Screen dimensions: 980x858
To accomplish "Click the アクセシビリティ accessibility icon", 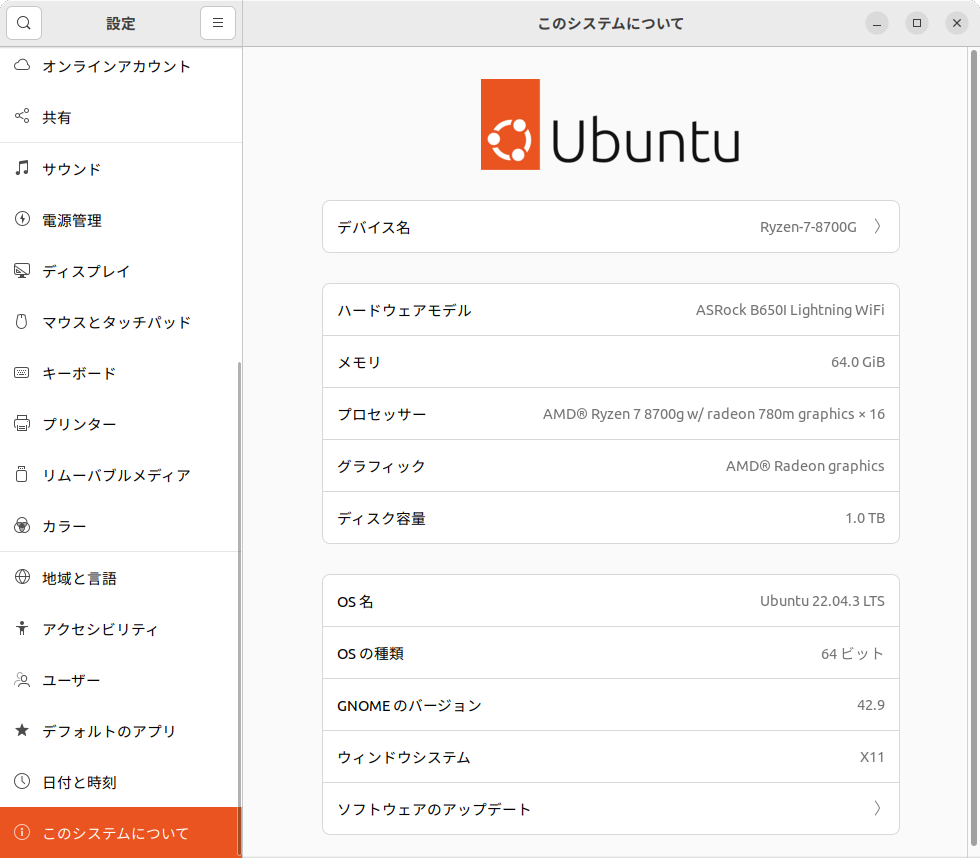I will [22, 629].
